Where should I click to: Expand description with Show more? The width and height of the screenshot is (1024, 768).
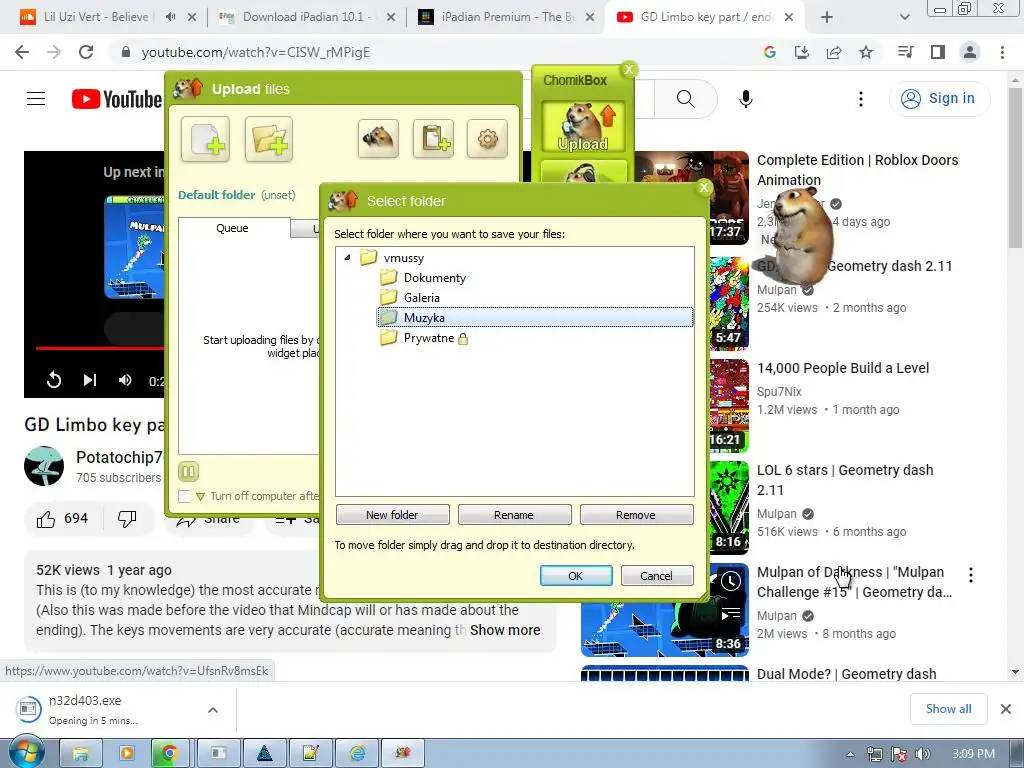coord(505,630)
